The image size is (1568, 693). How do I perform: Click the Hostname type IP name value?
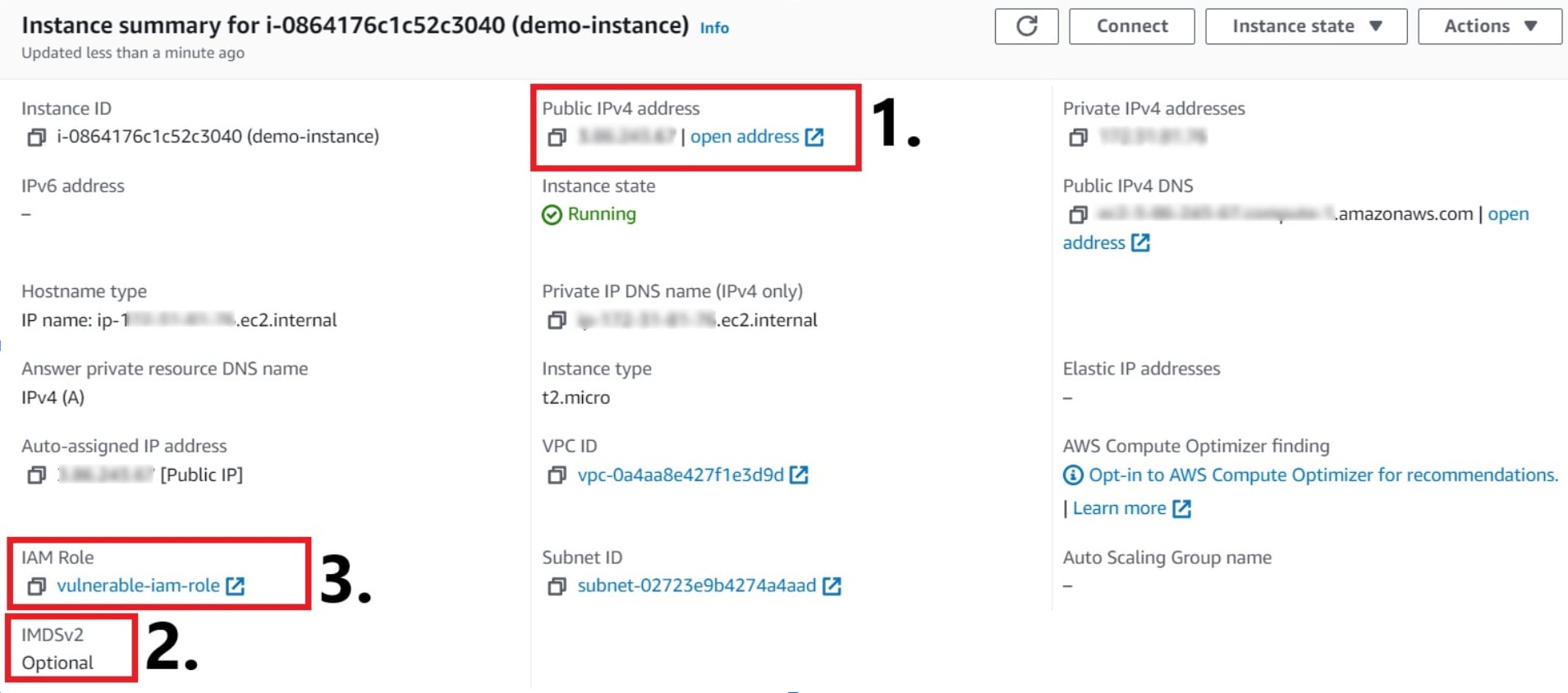click(x=179, y=320)
